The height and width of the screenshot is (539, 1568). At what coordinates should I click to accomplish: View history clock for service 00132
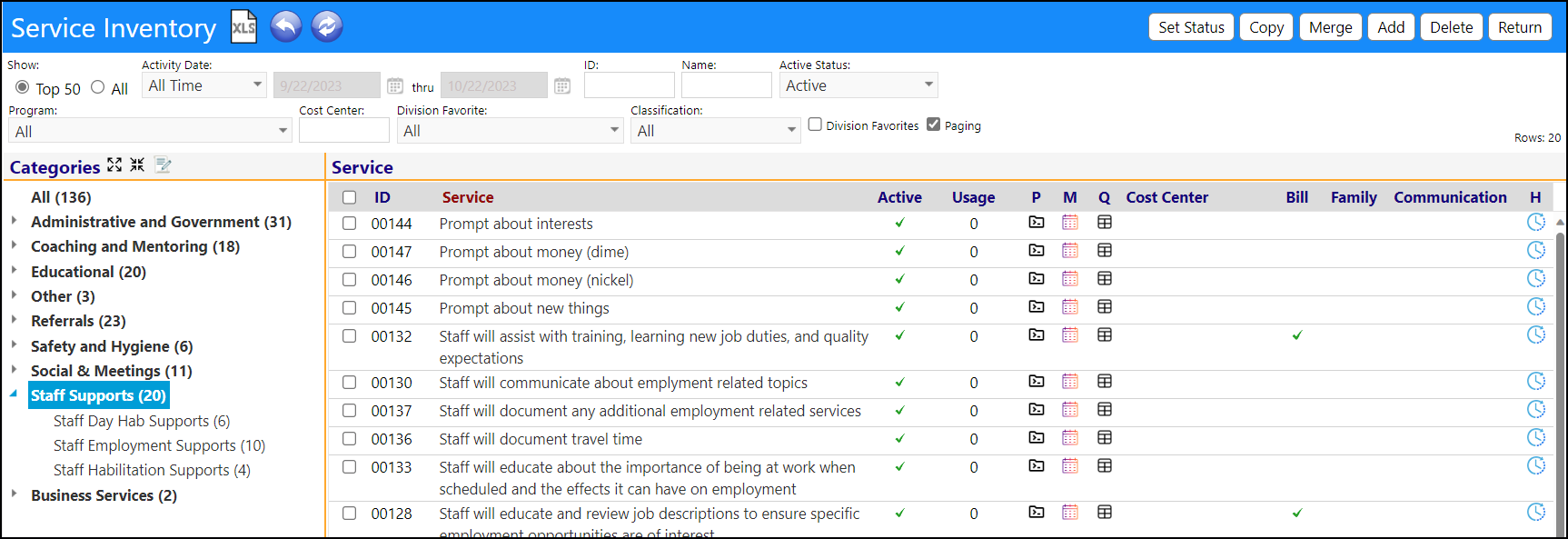coord(1536,334)
